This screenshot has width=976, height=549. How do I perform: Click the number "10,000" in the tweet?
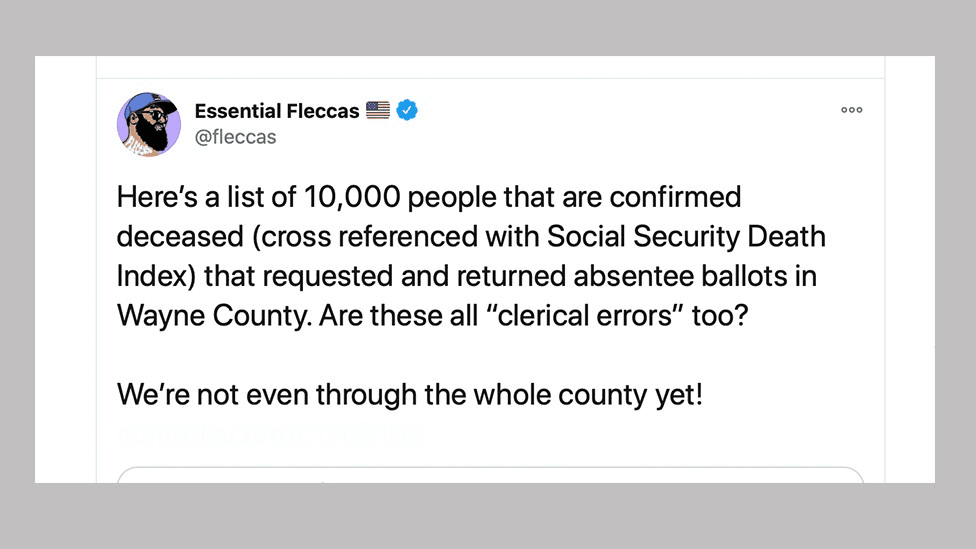[352, 197]
